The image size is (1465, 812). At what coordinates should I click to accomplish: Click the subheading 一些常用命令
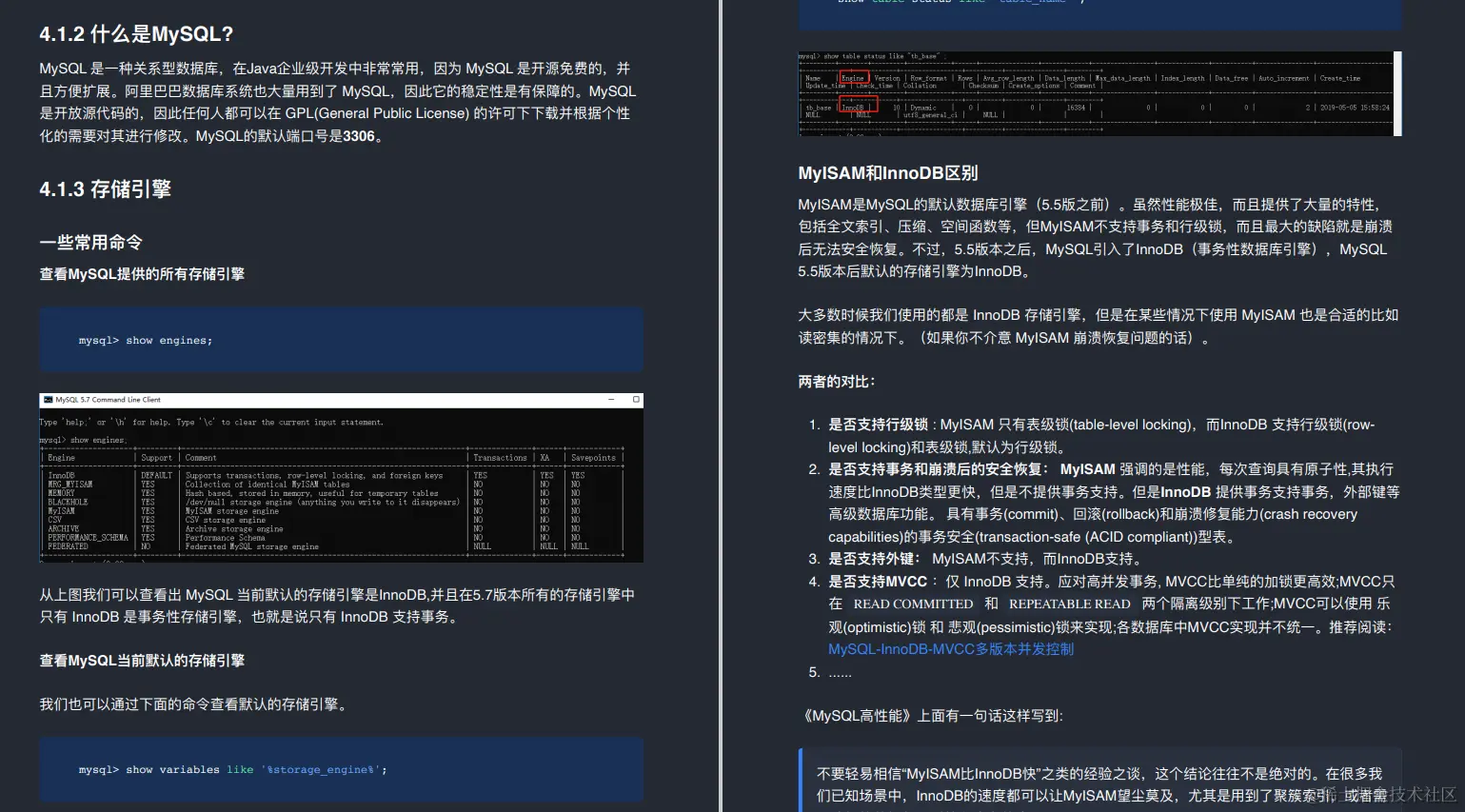pos(90,243)
